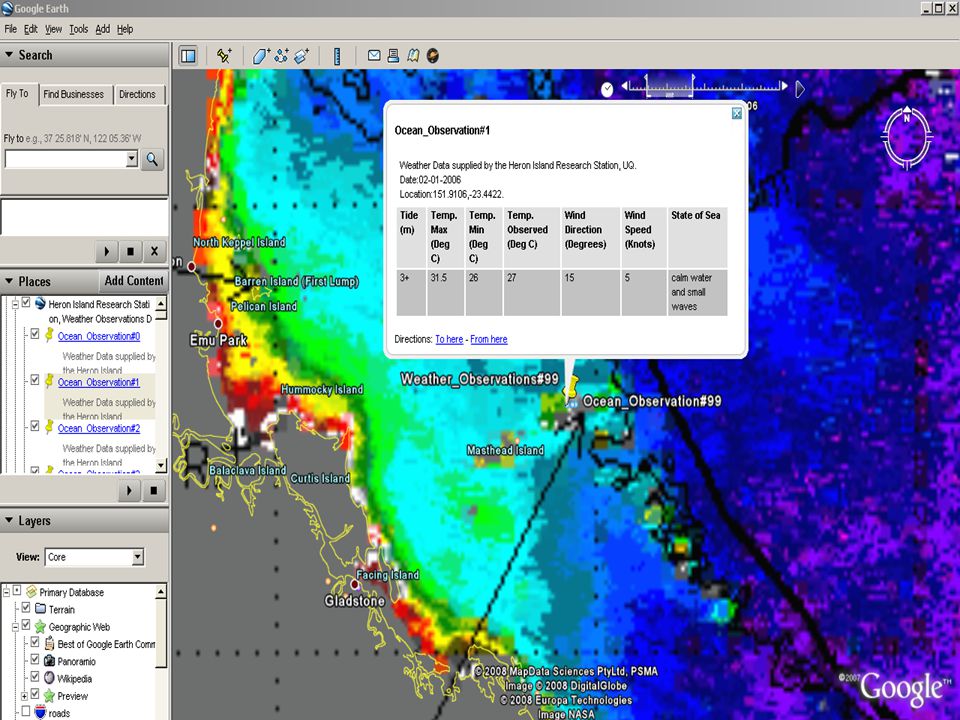Collapse the Search panel
The height and width of the screenshot is (720, 960).
tap(9, 54)
